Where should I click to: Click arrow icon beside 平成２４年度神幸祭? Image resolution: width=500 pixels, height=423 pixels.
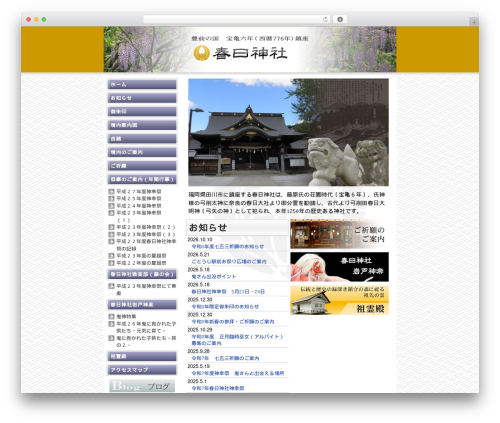coord(111,206)
